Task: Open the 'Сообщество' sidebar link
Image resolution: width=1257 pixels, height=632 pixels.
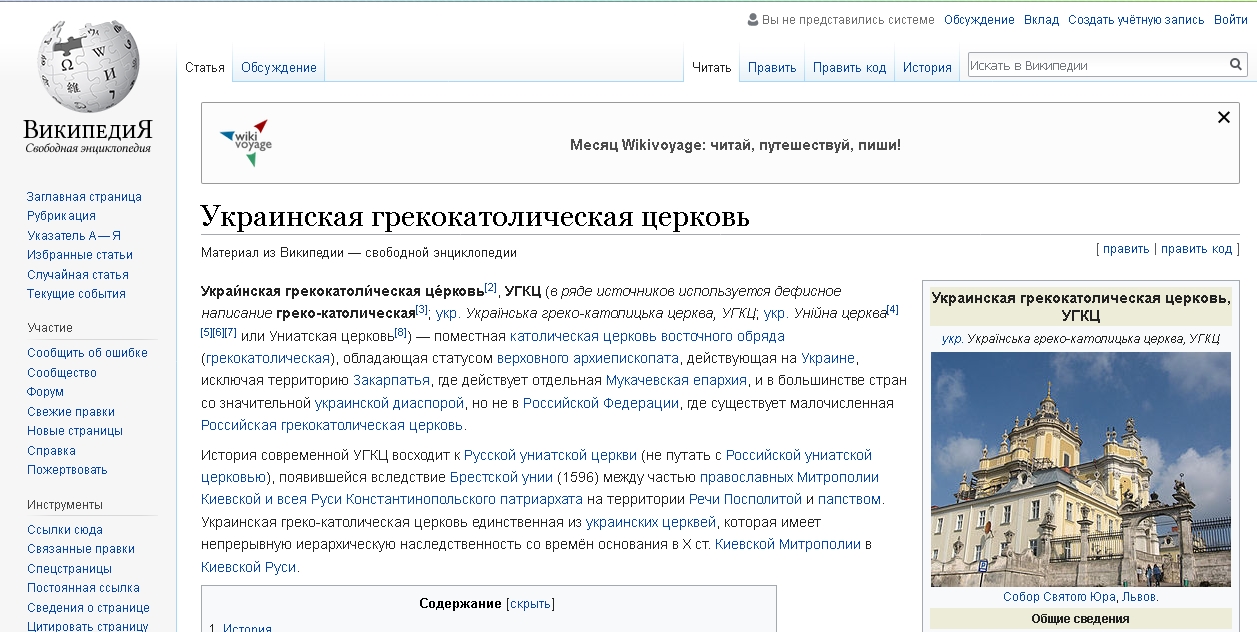Action: coord(62,372)
